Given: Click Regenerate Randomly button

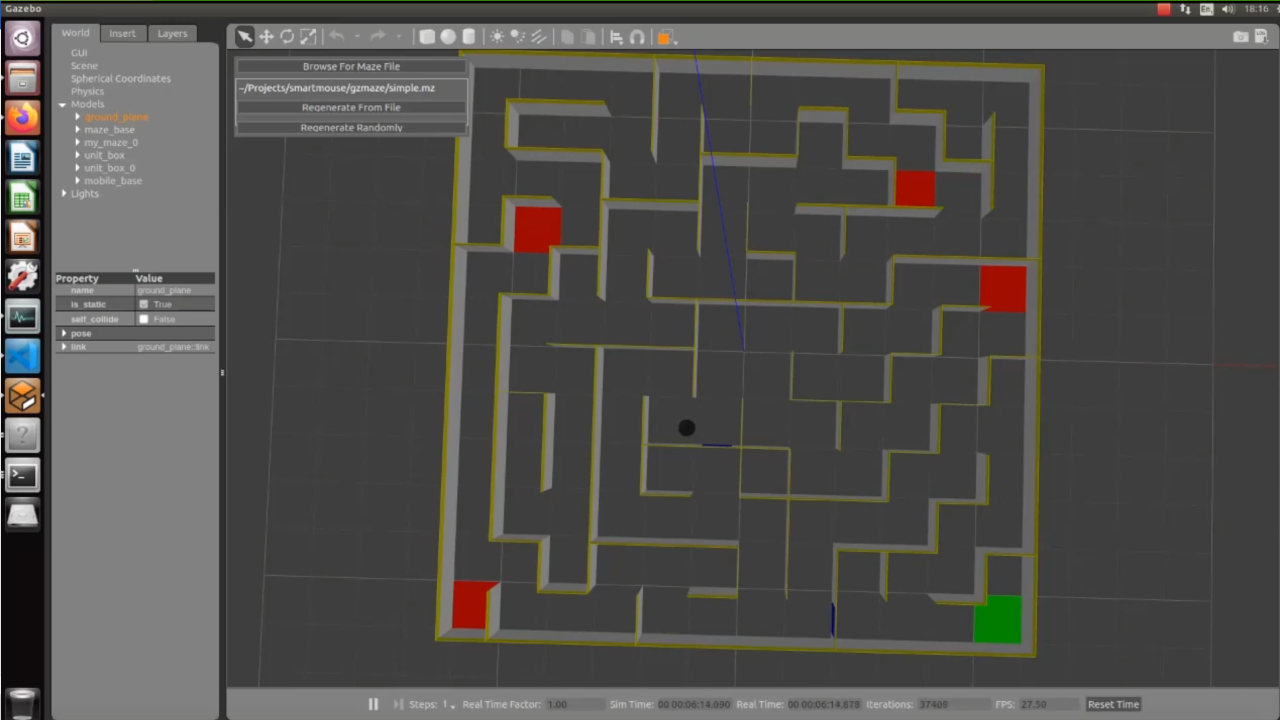Looking at the screenshot, I should [351, 127].
